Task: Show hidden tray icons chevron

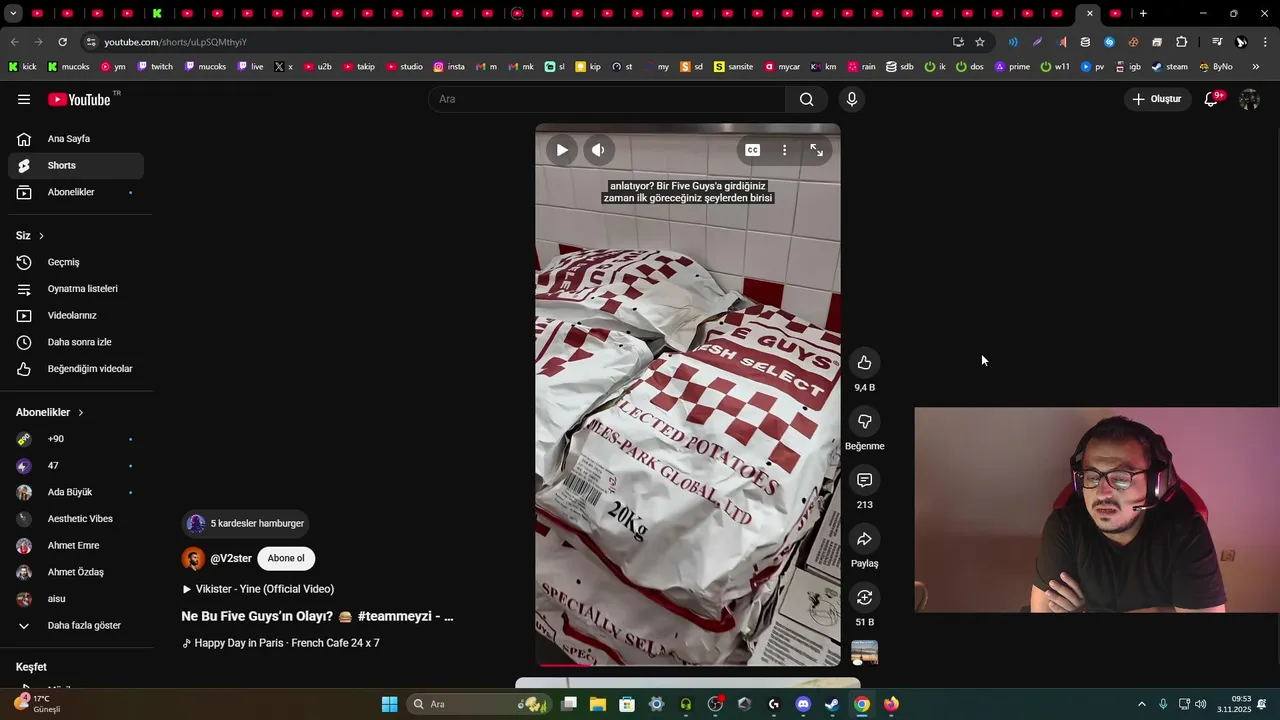Action: click(1142, 704)
